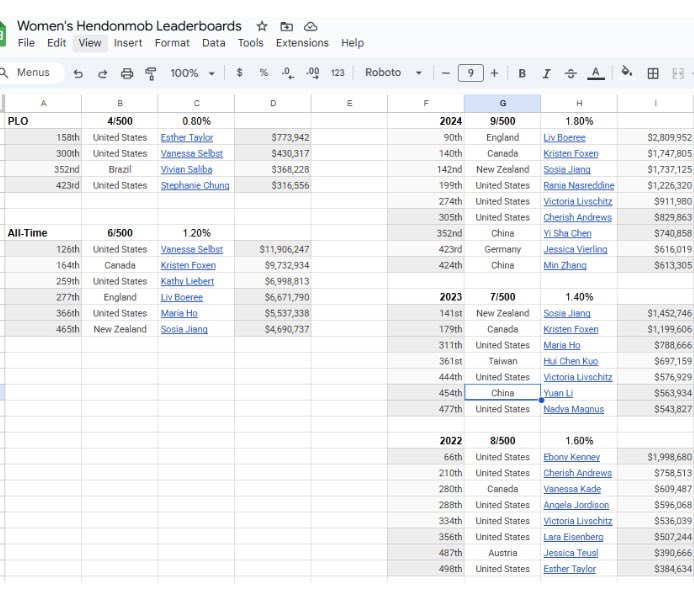Open the Angela Jordison link

(576, 505)
